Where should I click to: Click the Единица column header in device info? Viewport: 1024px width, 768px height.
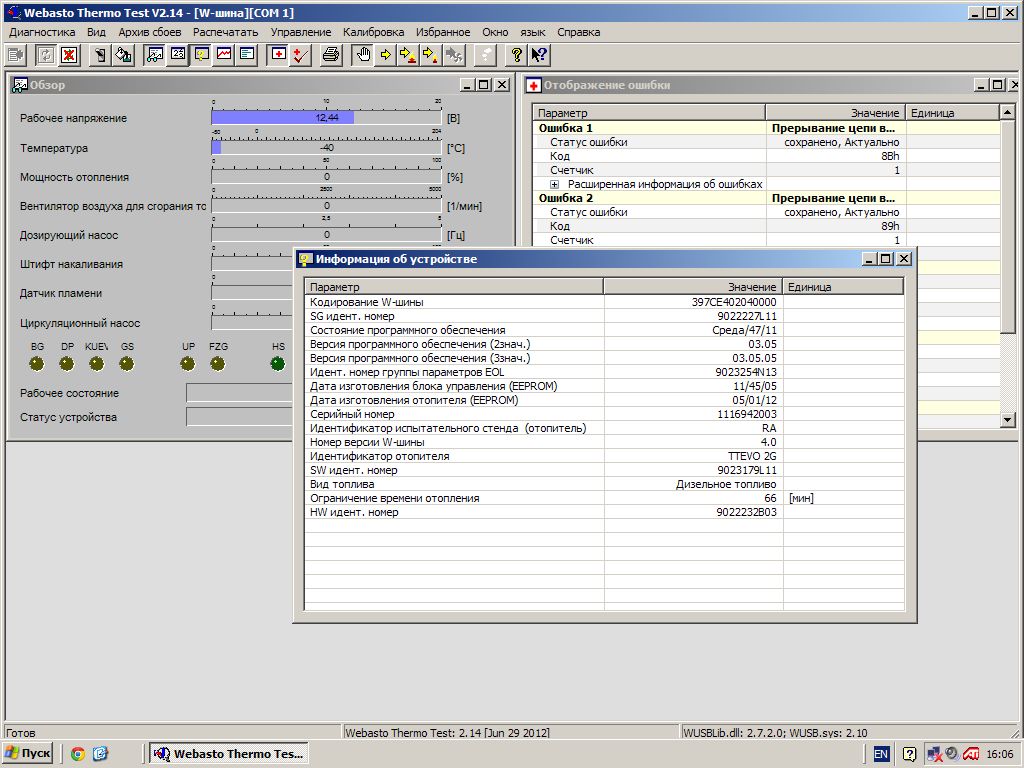click(843, 287)
